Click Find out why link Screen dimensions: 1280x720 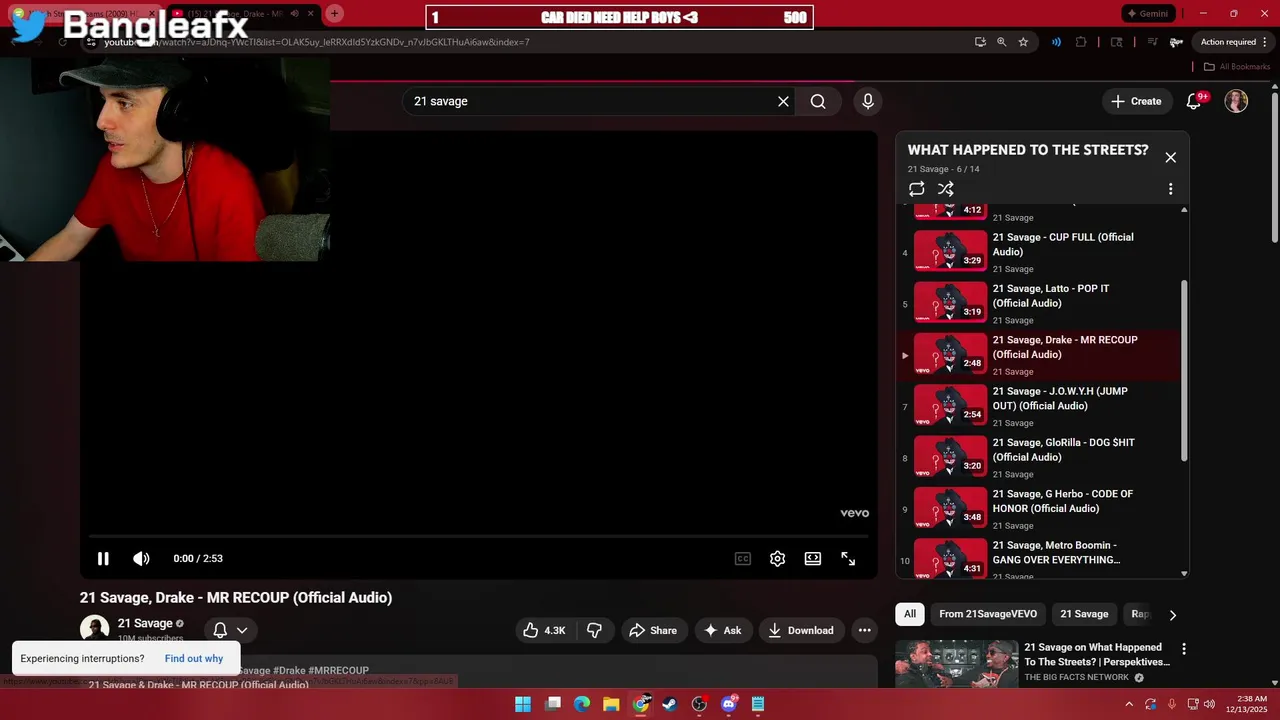[x=194, y=659]
